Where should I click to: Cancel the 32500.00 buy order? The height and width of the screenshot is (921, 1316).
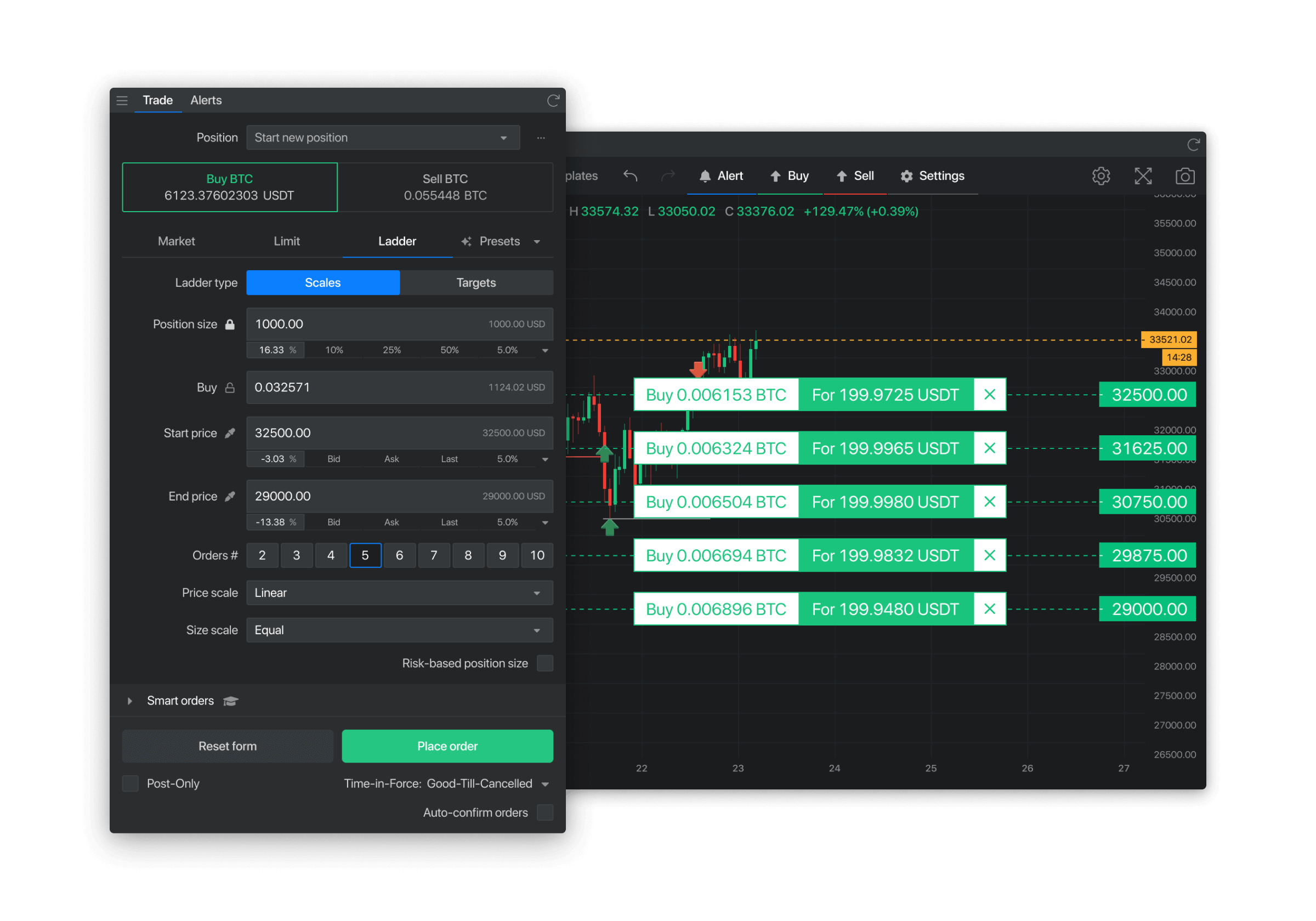pyautogui.click(x=989, y=395)
